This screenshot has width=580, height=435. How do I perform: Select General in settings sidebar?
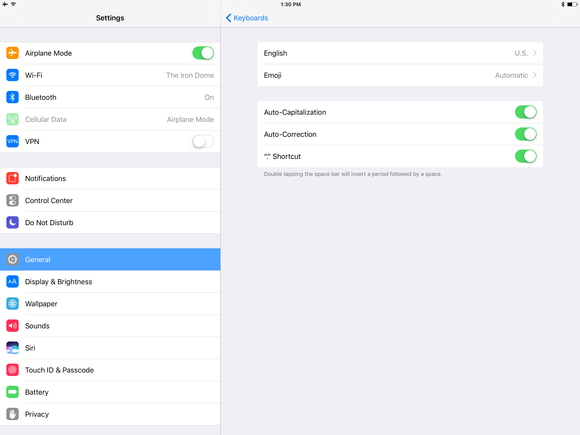tap(110, 259)
